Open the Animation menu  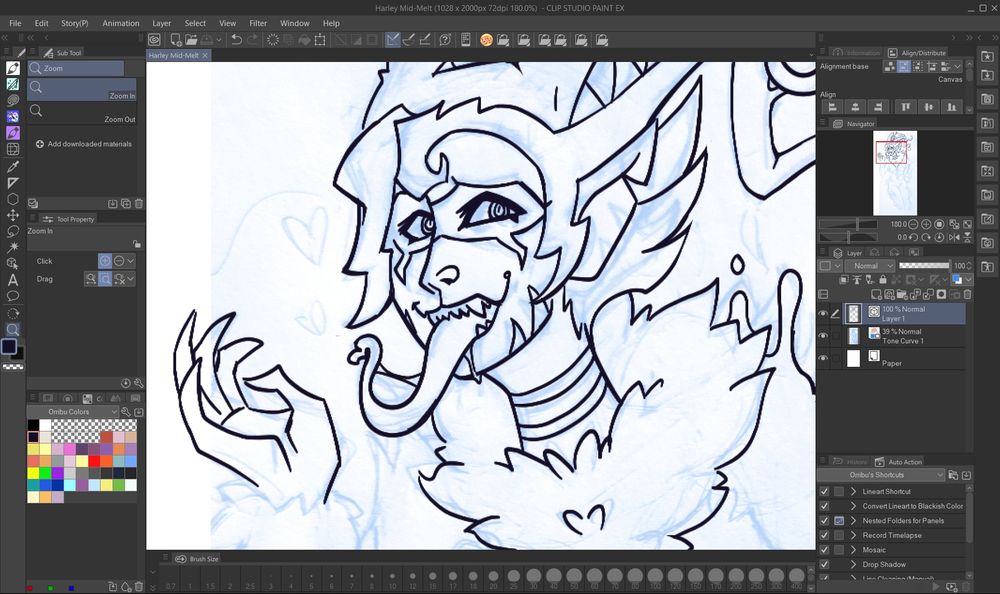[121, 23]
